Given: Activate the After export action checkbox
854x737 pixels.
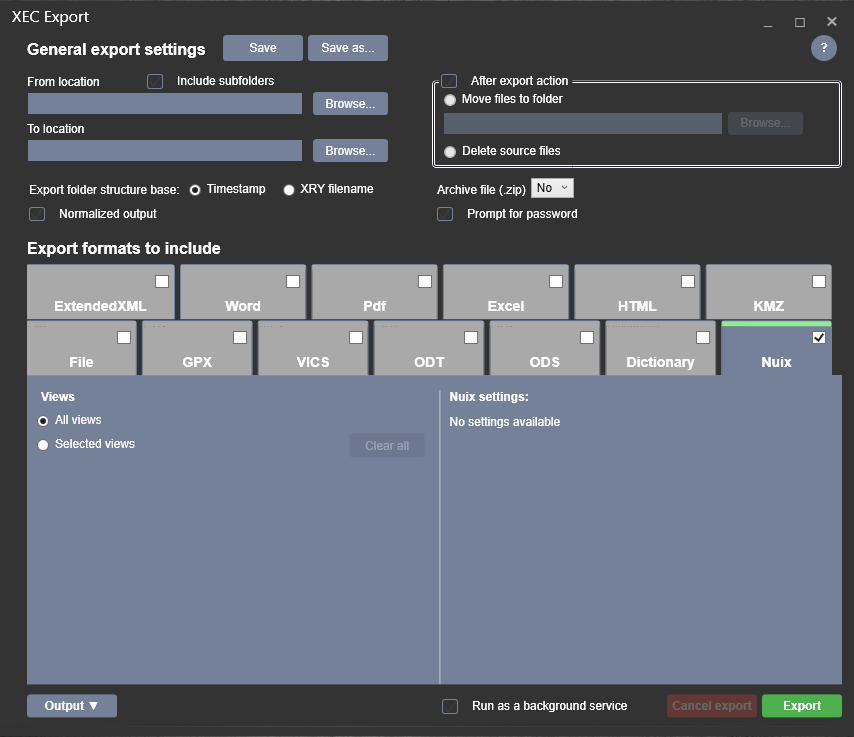Looking at the screenshot, I should coord(448,81).
